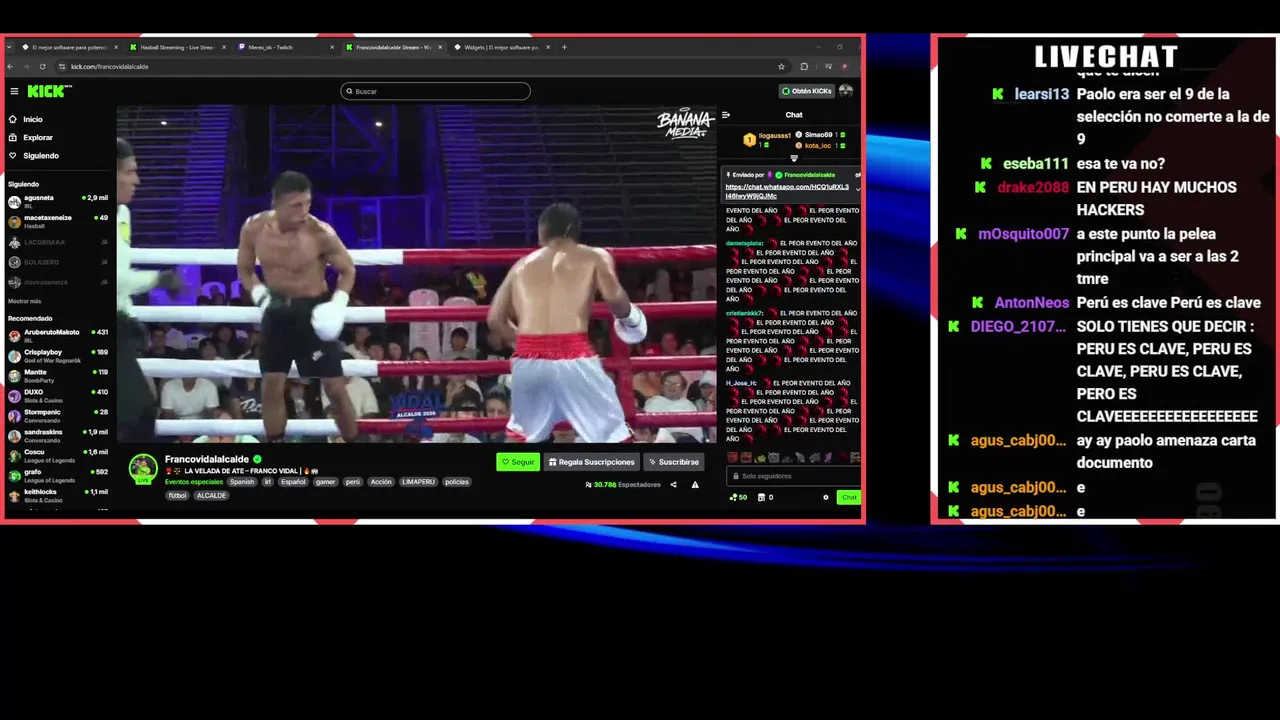Click the channel points icon showing 50
Image resolution: width=1280 pixels, height=720 pixels.
click(738, 497)
